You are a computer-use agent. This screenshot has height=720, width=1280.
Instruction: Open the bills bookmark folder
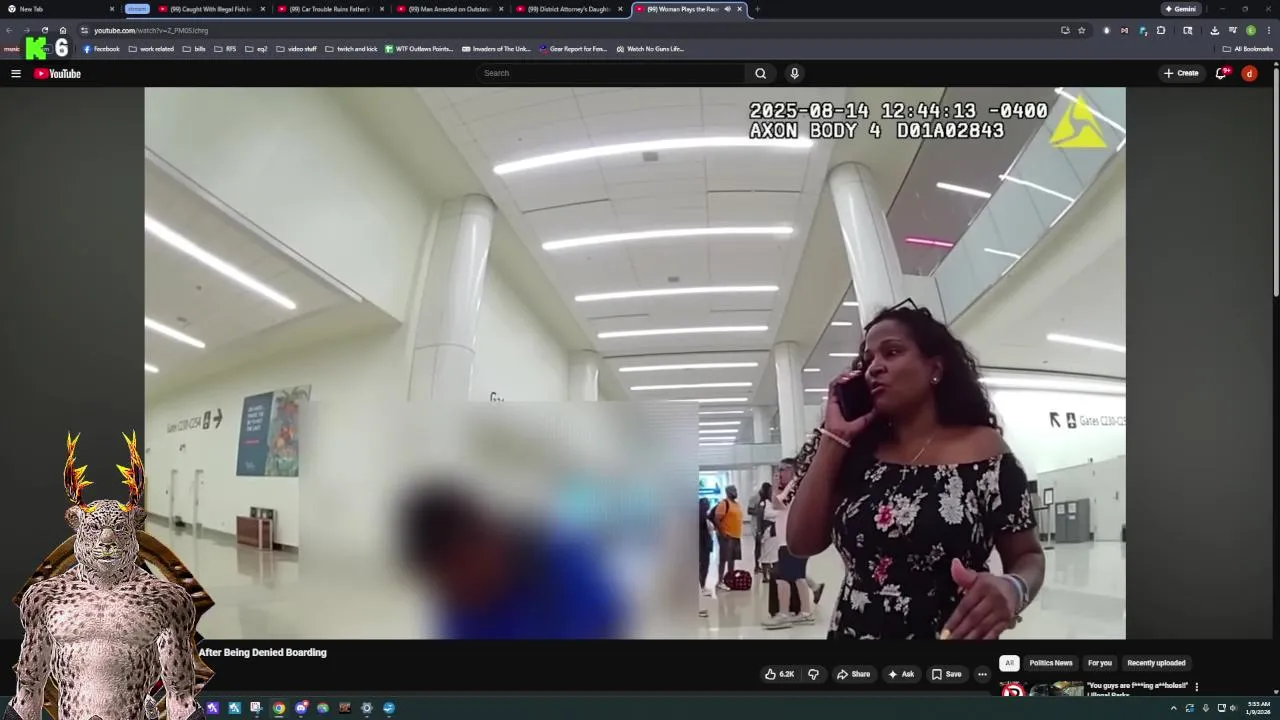[x=194, y=48]
